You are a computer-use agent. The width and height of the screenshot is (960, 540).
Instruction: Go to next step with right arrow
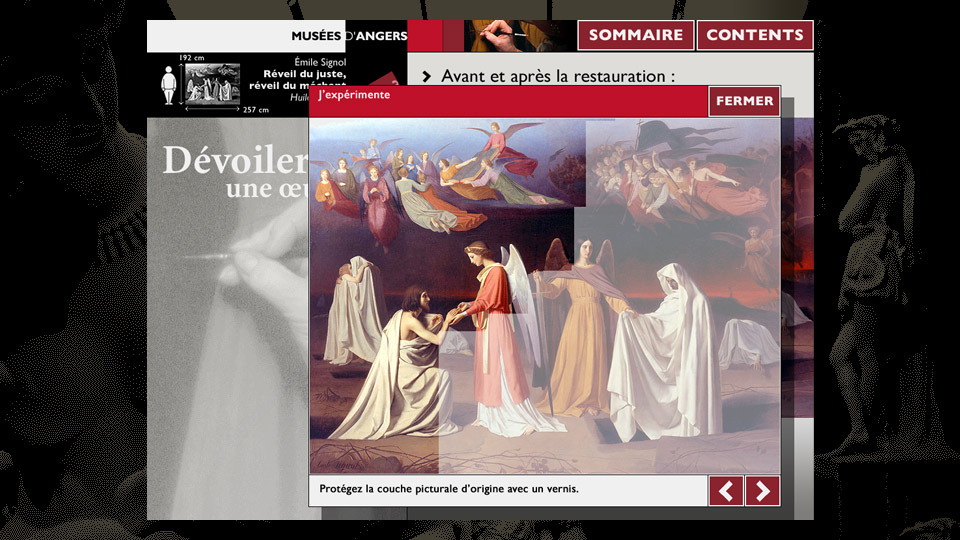point(762,490)
